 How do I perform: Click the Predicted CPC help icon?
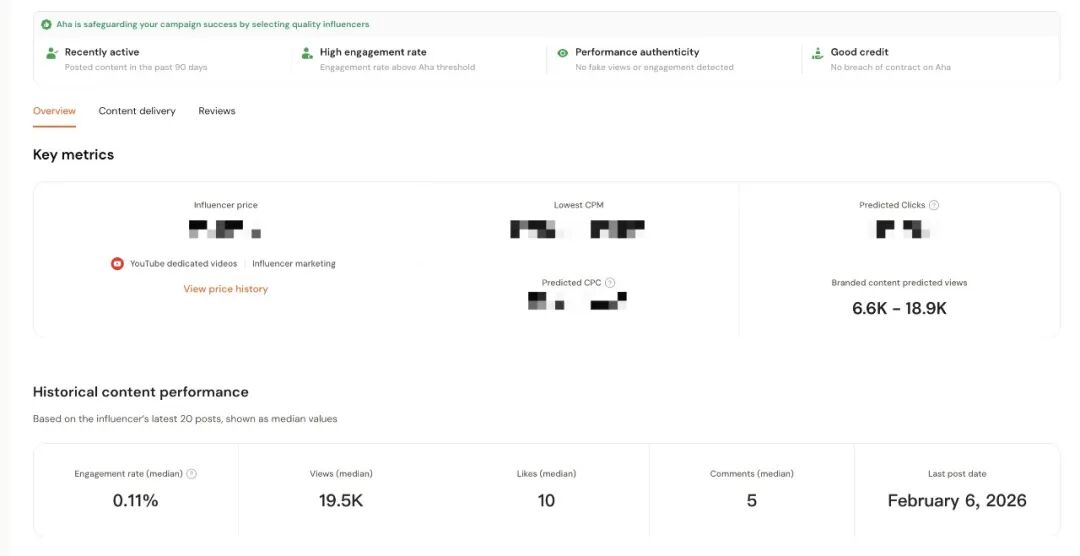pos(610,283)
